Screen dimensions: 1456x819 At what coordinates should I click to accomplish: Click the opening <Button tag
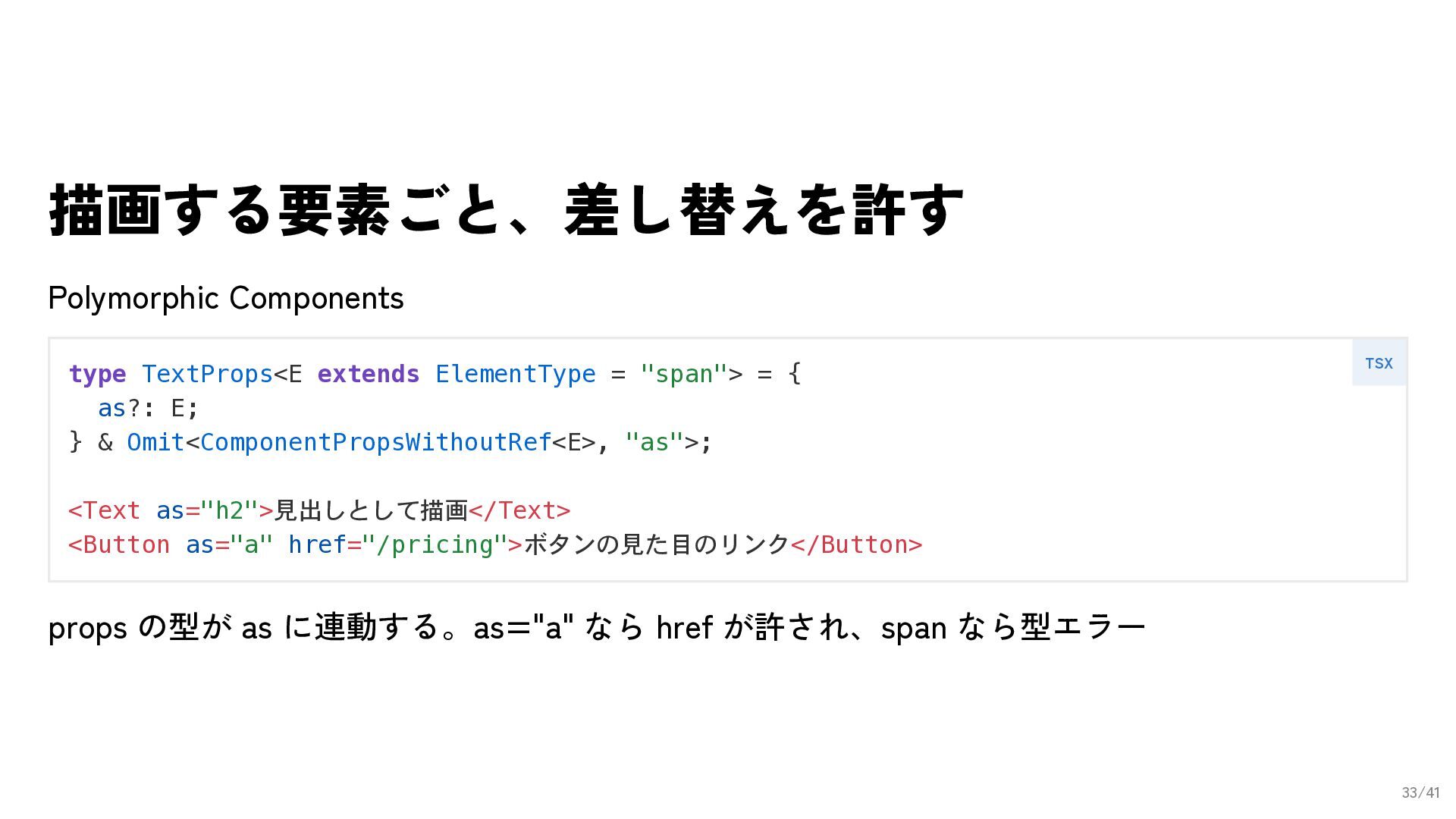119,544
